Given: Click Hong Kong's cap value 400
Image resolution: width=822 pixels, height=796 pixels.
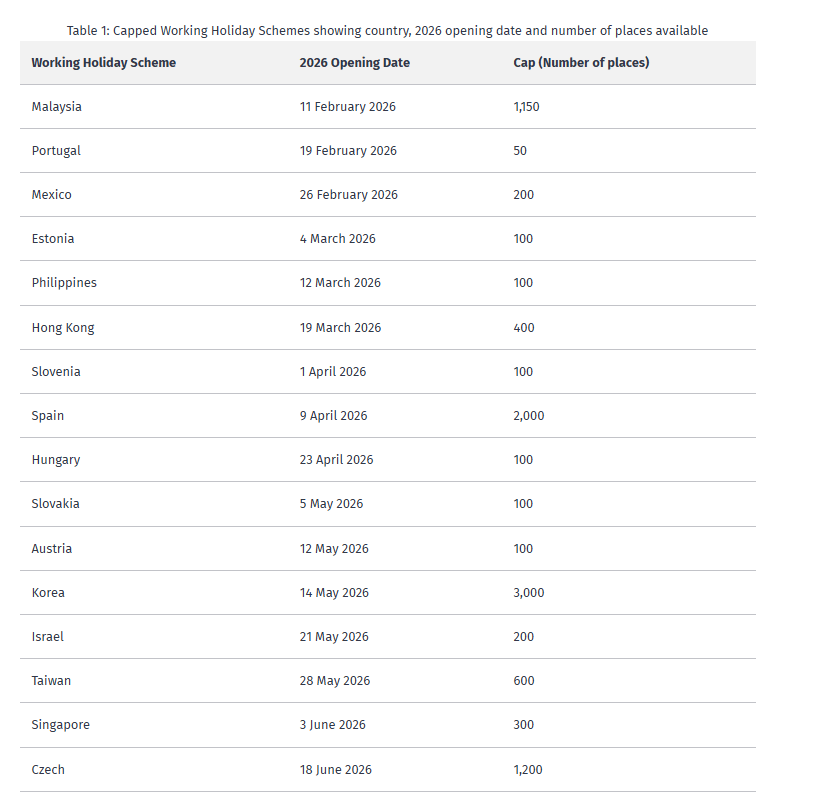Looking at the screenshot, I should (x=524, y=328).
